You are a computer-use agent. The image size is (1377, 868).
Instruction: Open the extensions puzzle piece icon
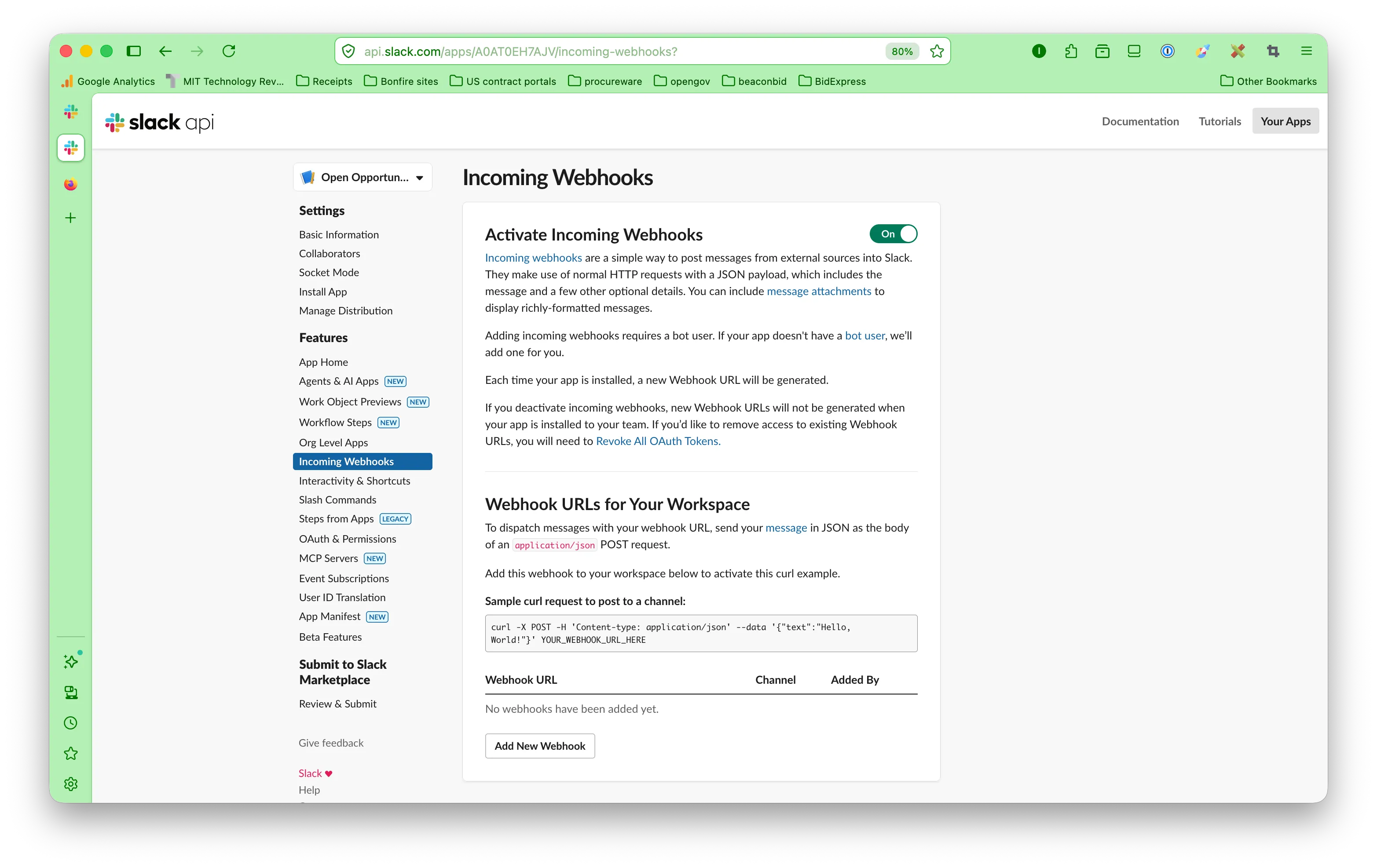point(1071,51)
